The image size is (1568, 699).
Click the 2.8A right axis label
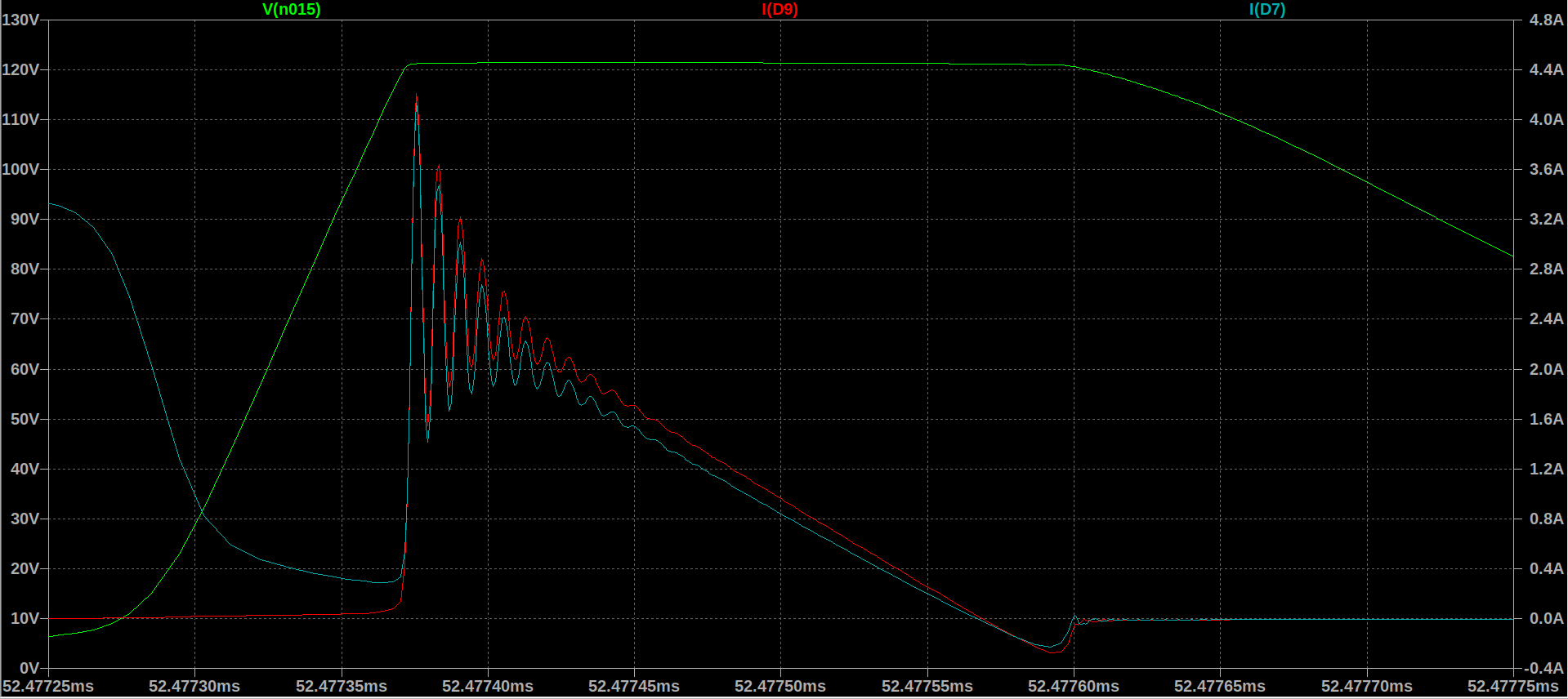[x=1546, y=269]
